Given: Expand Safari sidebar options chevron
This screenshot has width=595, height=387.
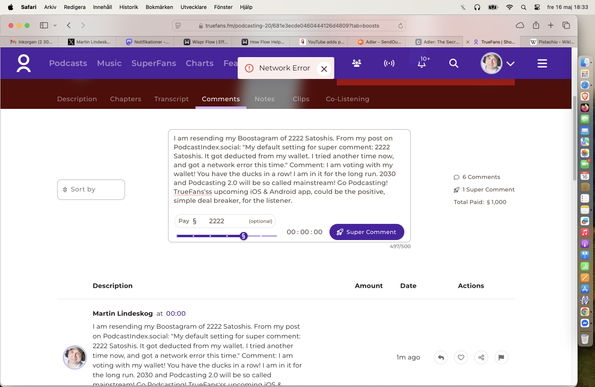Looking at the screenshot, I should click(x=55, y=25).
